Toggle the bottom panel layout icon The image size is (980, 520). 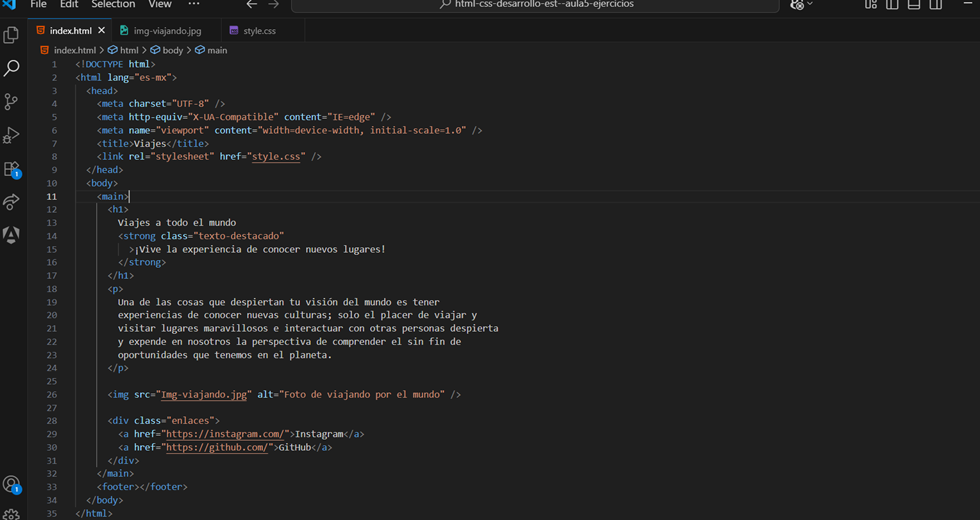[914, 4]
